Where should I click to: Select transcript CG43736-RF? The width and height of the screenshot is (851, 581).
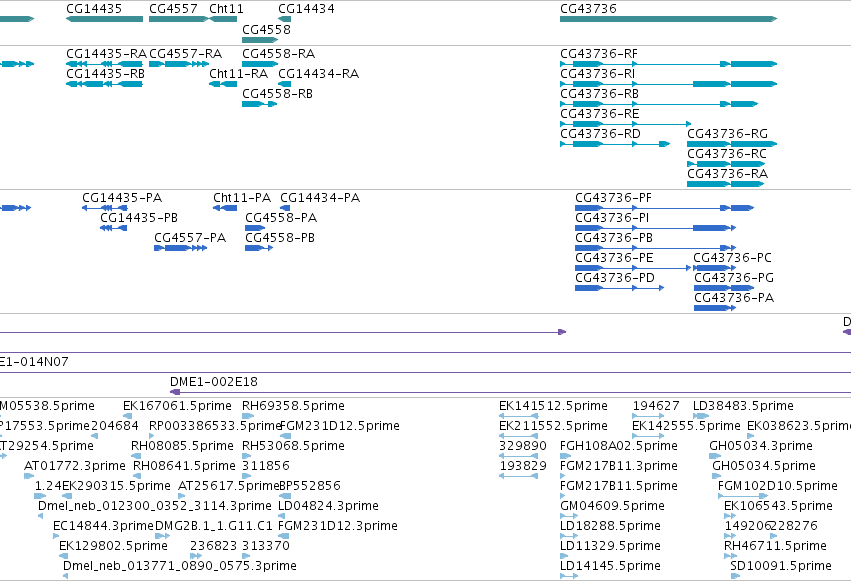[x=669, y=64]
